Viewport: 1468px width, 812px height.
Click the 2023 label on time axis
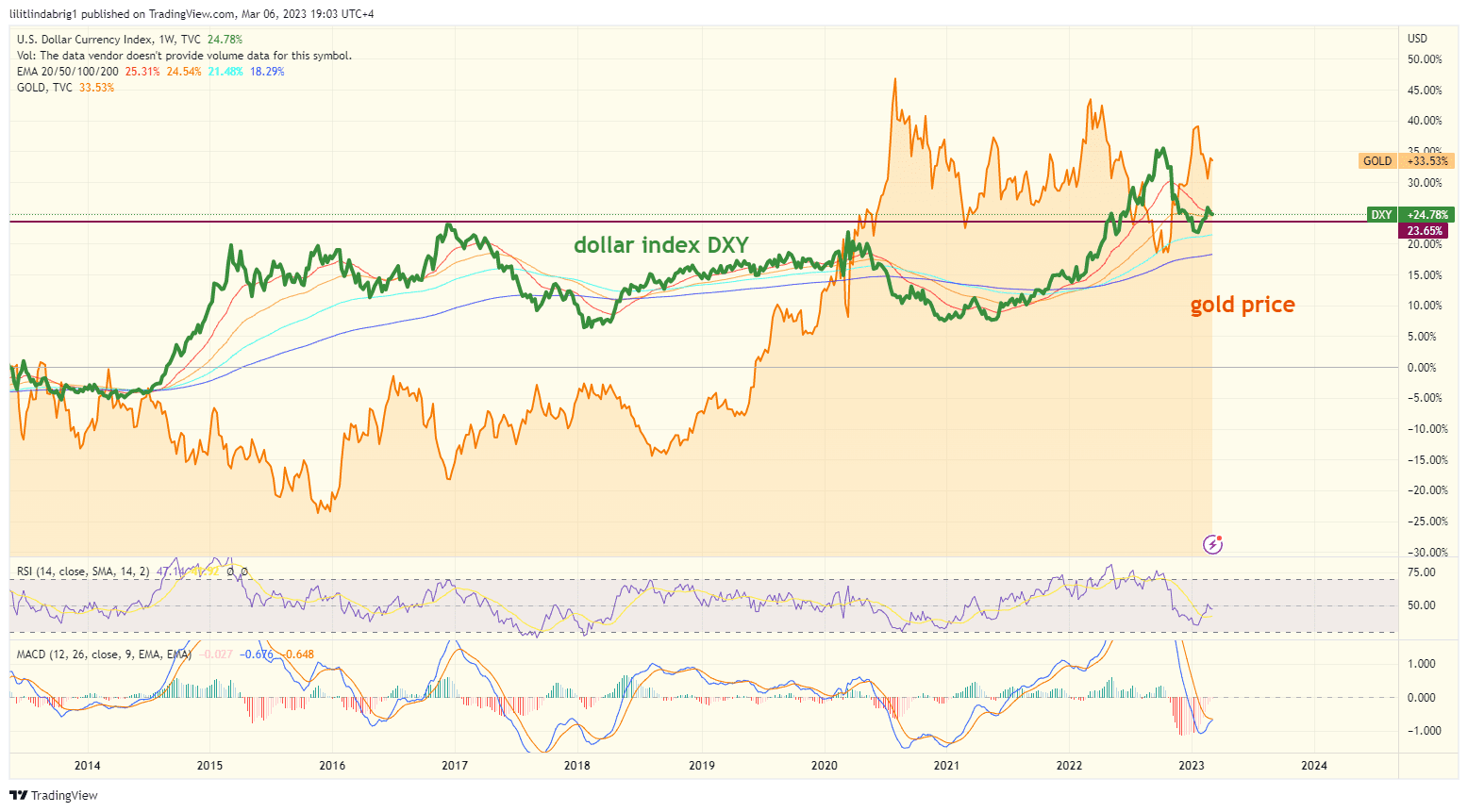1192,766
